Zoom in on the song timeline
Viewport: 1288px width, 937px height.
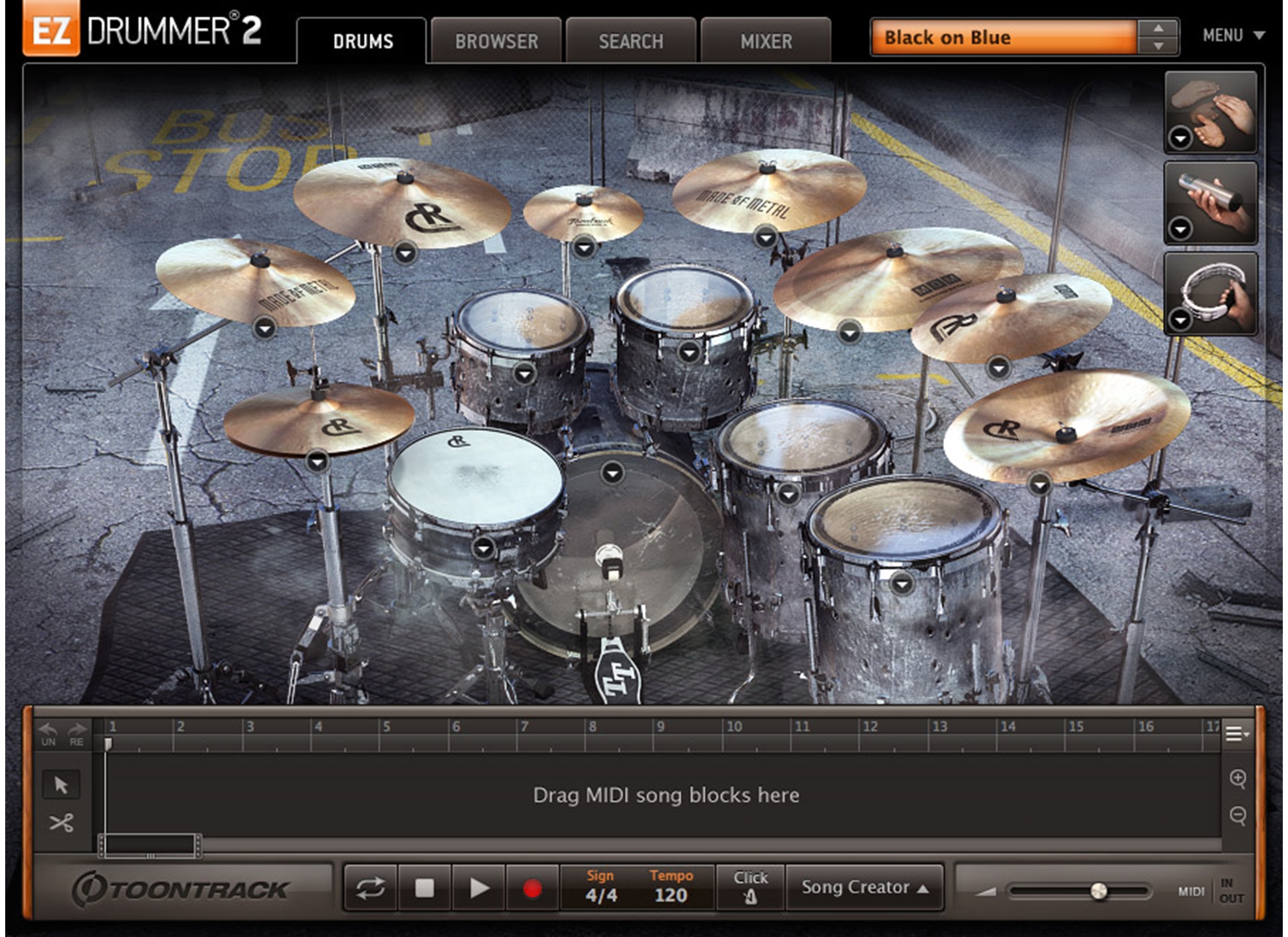pyautogui.click(x=1238, y=778)
